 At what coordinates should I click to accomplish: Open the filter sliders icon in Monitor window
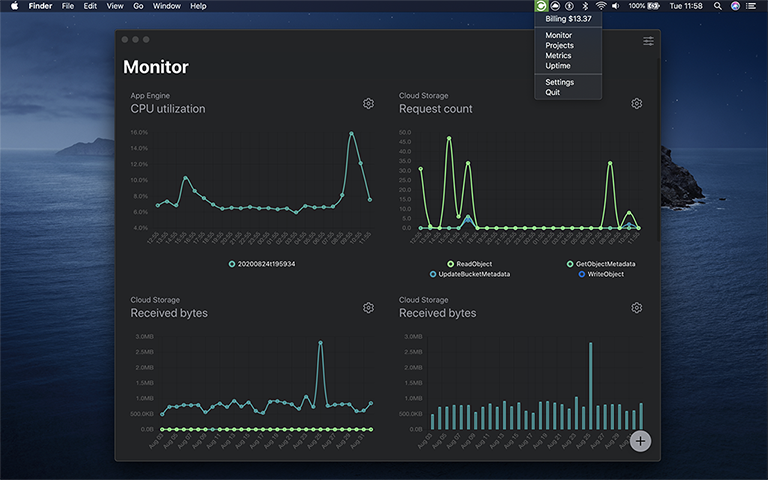click(x=648, y=41)
